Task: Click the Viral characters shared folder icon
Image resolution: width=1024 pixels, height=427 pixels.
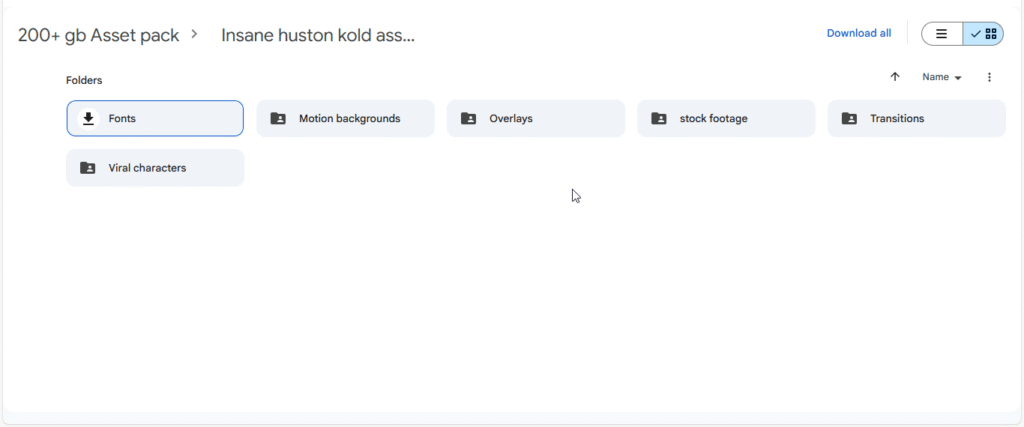Action: pyautogui.click(x=88, y=168)
